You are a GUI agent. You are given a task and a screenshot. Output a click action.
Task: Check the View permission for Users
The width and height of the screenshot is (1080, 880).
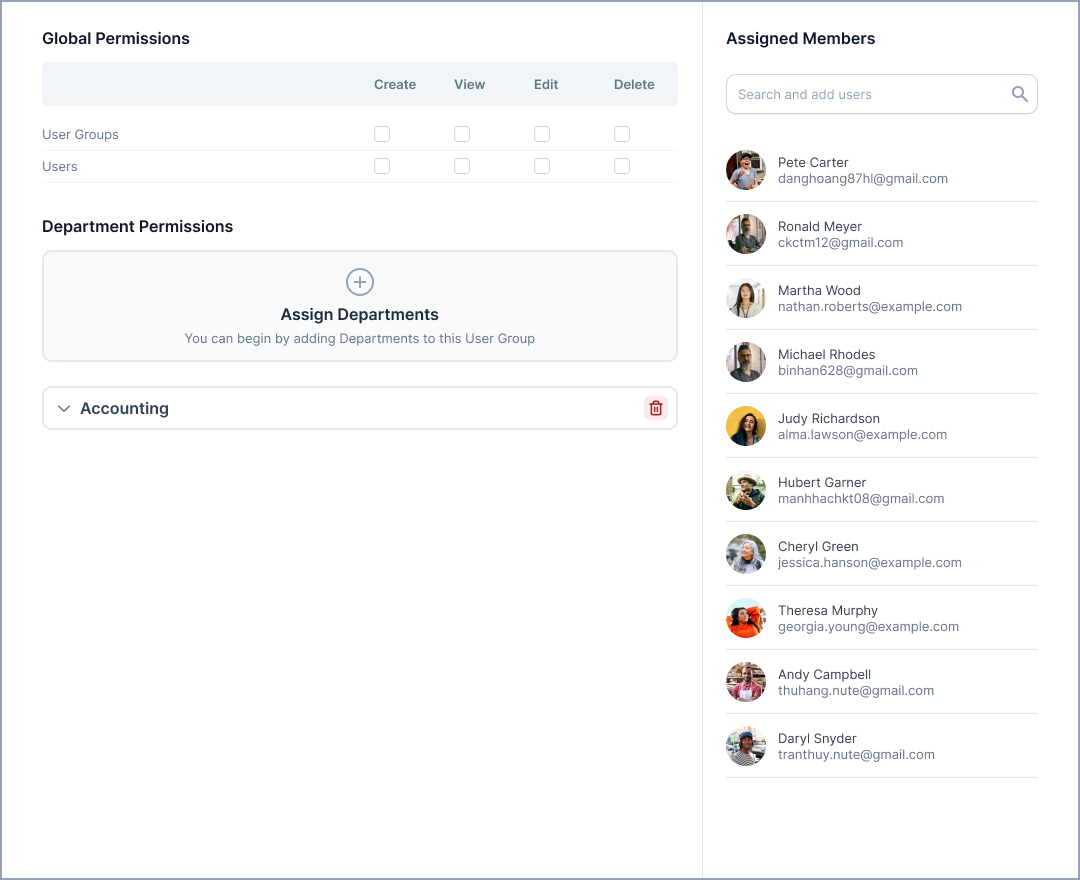[x=462, y=166]
